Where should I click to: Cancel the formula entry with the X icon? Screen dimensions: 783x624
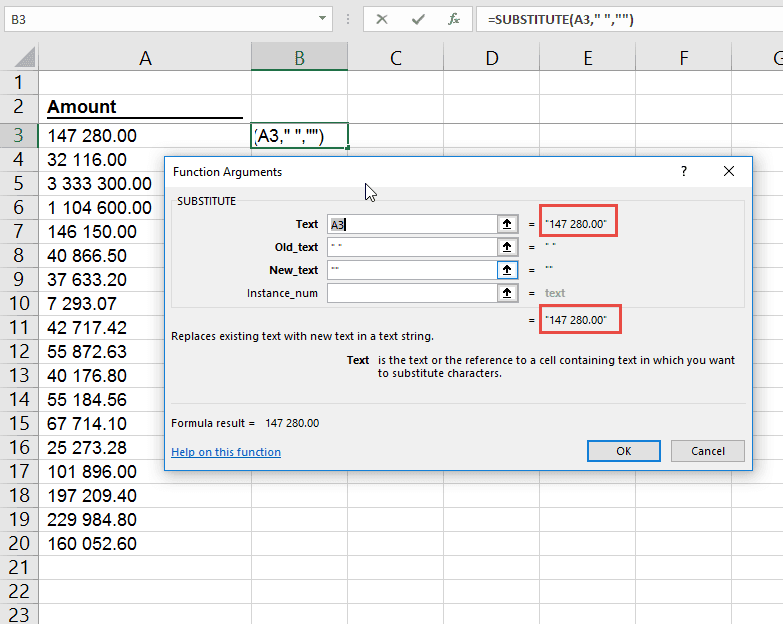tap(382, 19)
